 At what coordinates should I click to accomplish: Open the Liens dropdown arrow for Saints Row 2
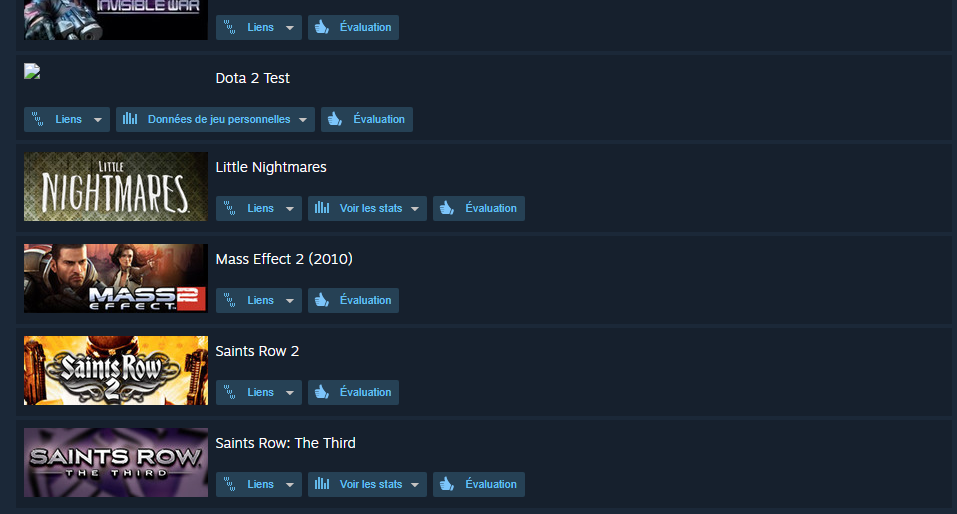coord(290,393)
